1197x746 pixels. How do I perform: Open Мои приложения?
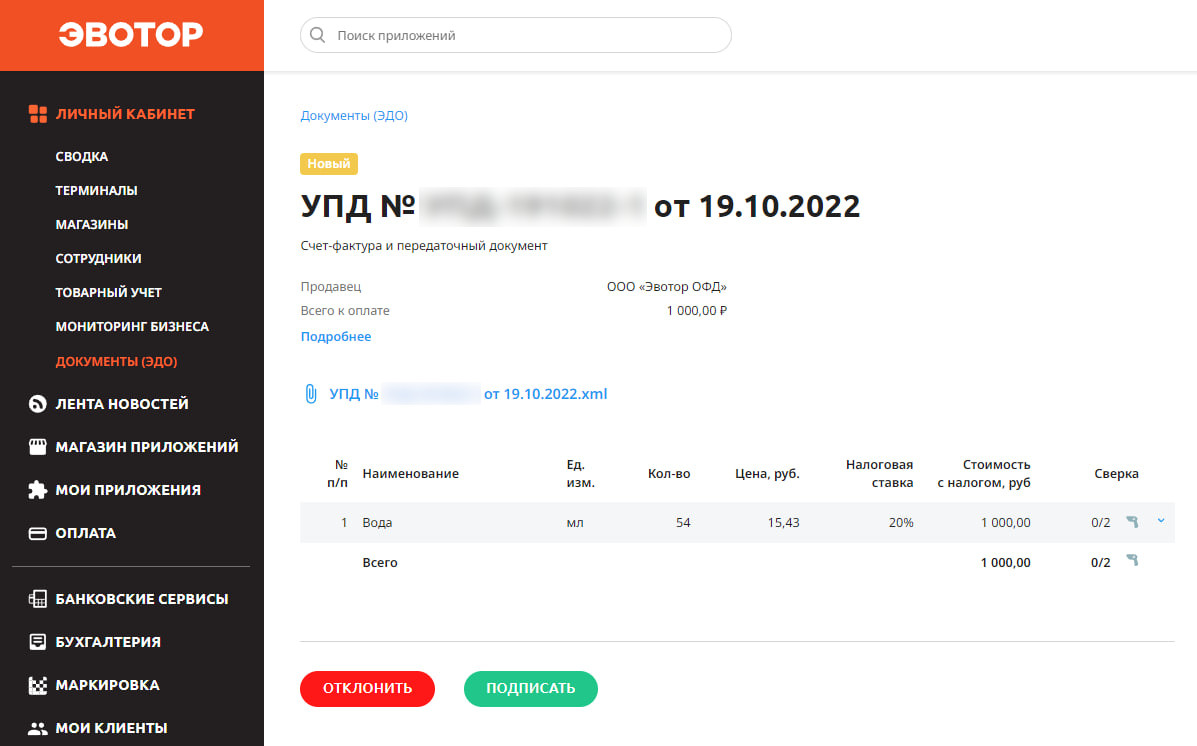pyautogui.click(x=128, y=490)
